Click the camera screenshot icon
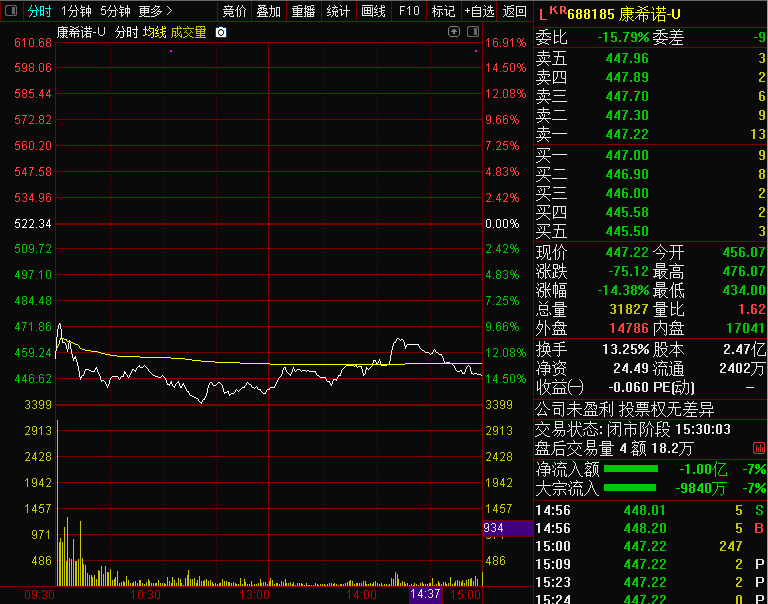768x604 pixels. 221,32
